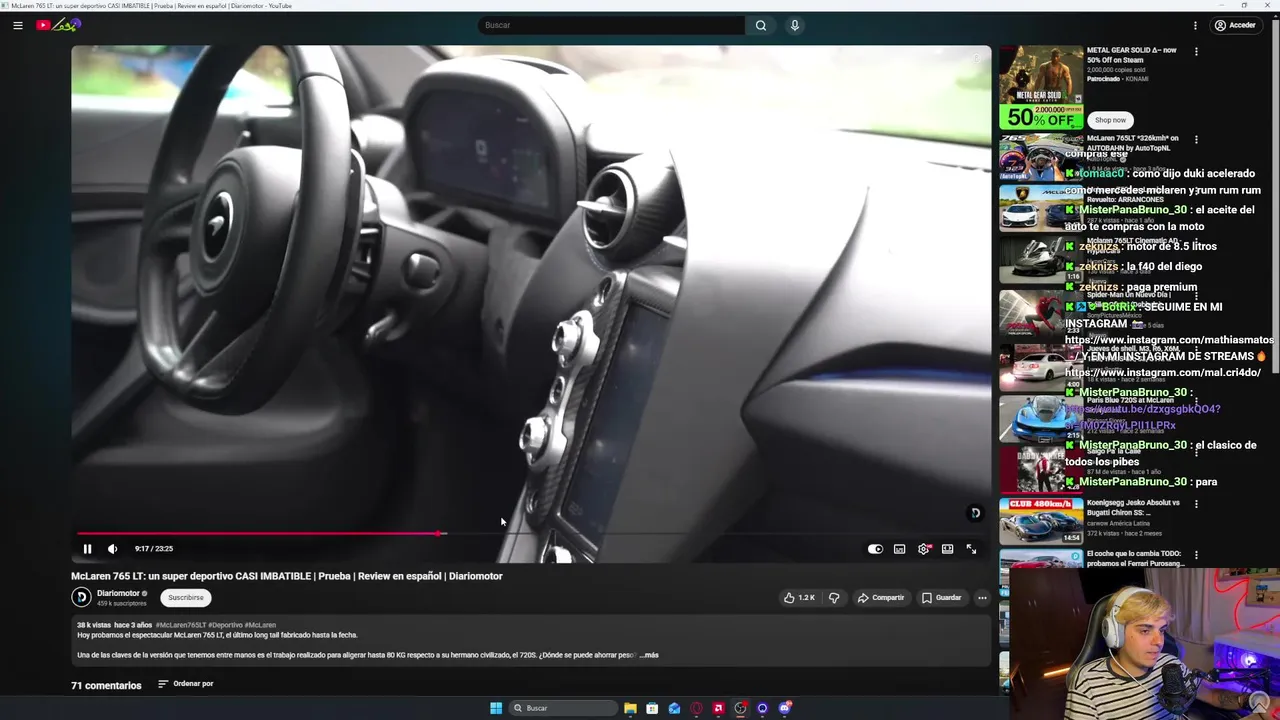Open options menu for McLaren 765LT AUTOBAHN video
Image resolution: width=1280 pixels, height=720 pixels.
1196,140
